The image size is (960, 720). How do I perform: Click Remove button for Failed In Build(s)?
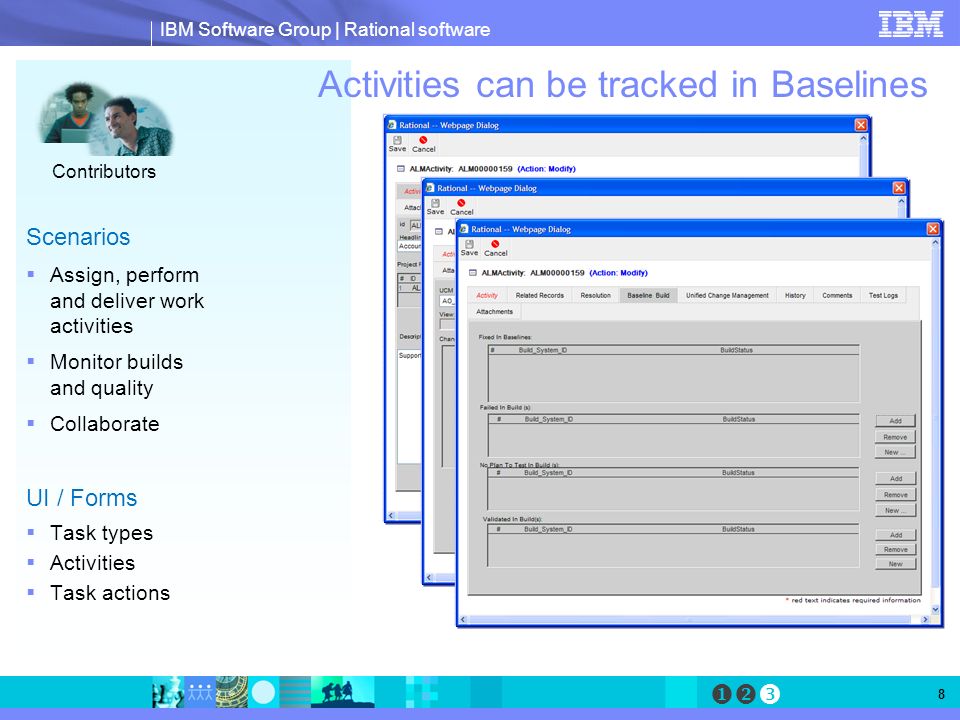point(895,437)
